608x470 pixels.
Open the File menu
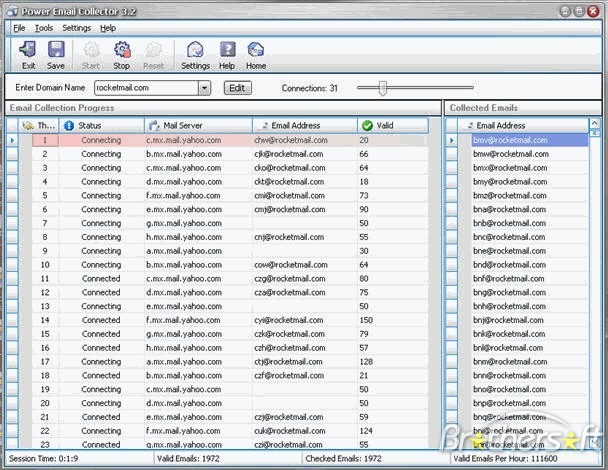click(x=19, y=28)
